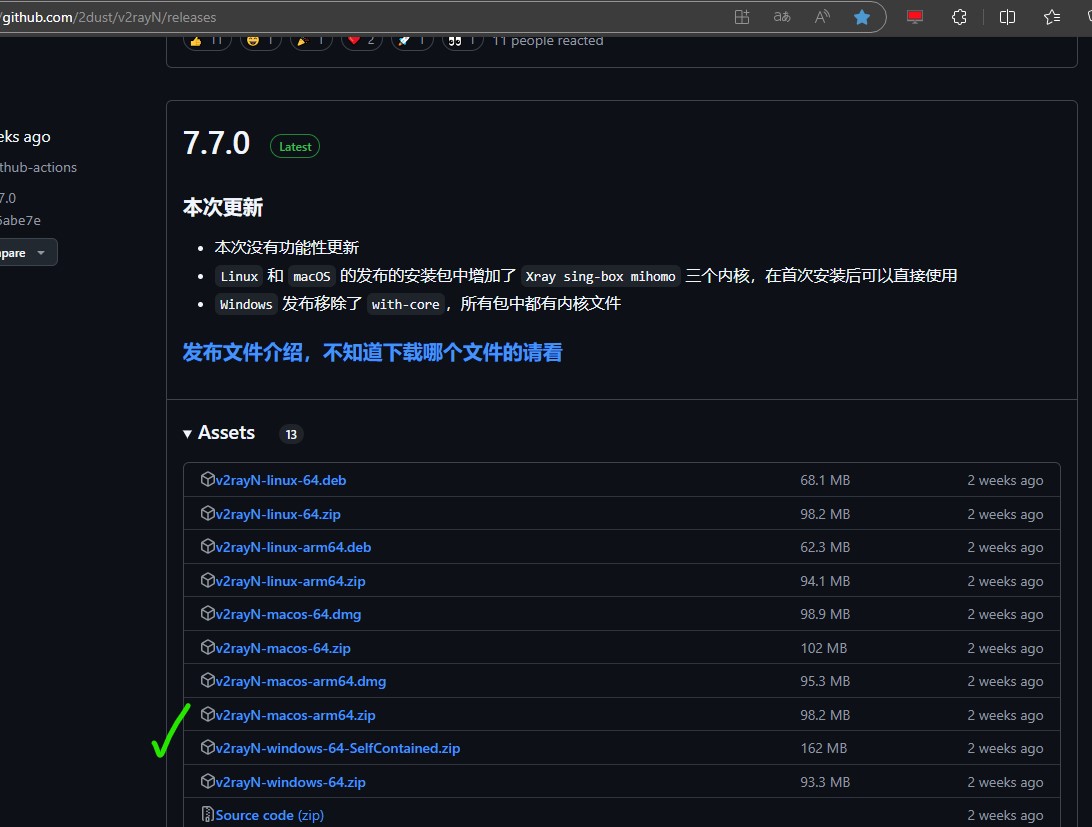Click the 7.7.0 release title
Image resolution: width=1092 pixels, height=827 pixels.
[x=216, y=143]
